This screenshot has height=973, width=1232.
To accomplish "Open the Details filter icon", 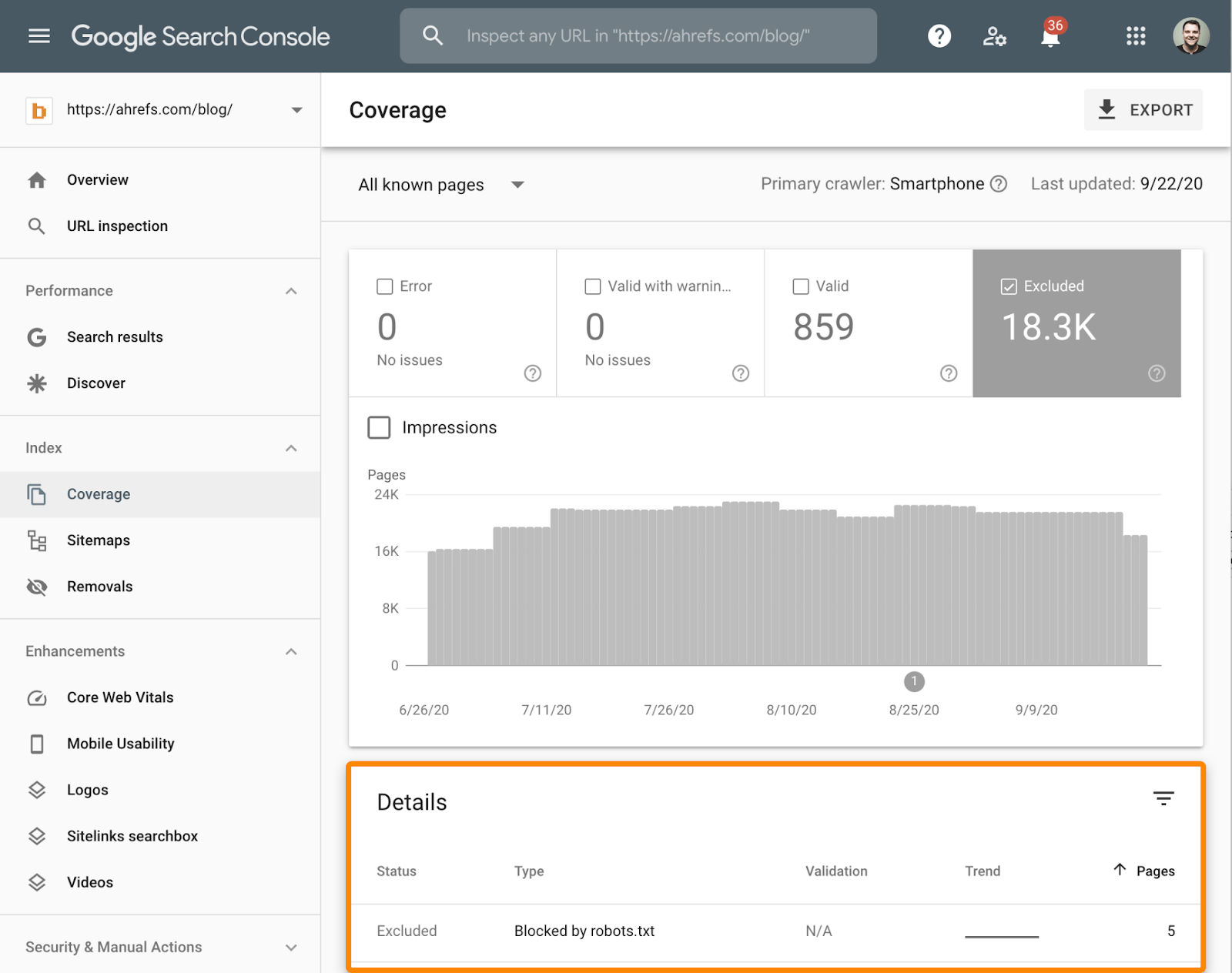I will tap(1163, 798).
